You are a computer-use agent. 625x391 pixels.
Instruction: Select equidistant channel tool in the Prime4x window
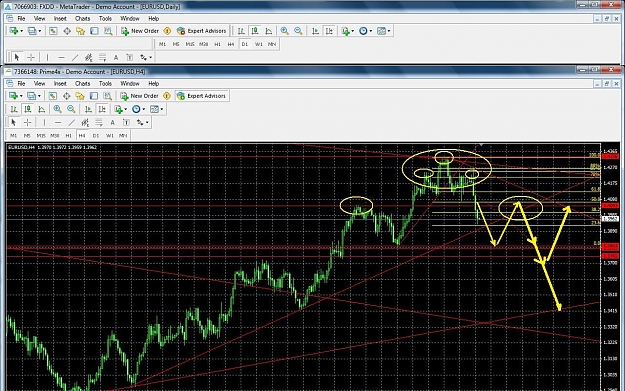point(85,122)
